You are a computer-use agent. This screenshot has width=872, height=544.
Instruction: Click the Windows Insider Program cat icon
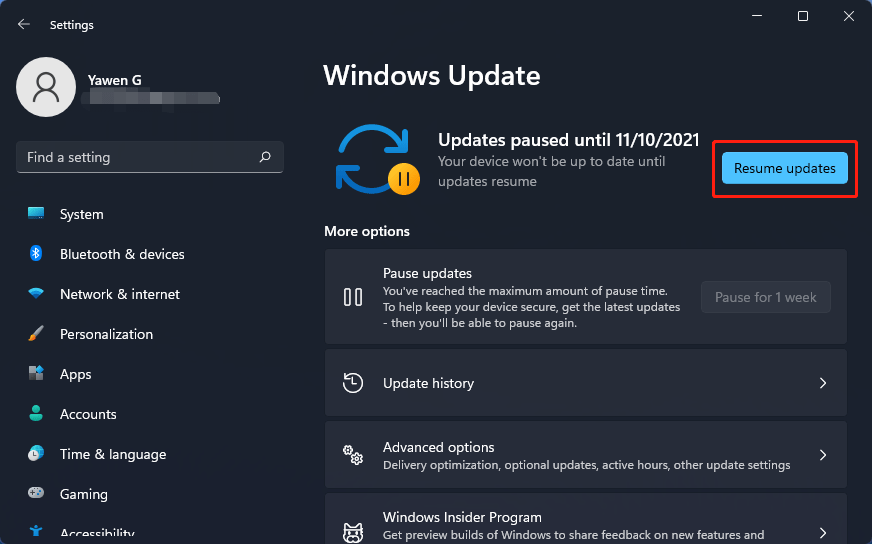(x=353, y=532)
